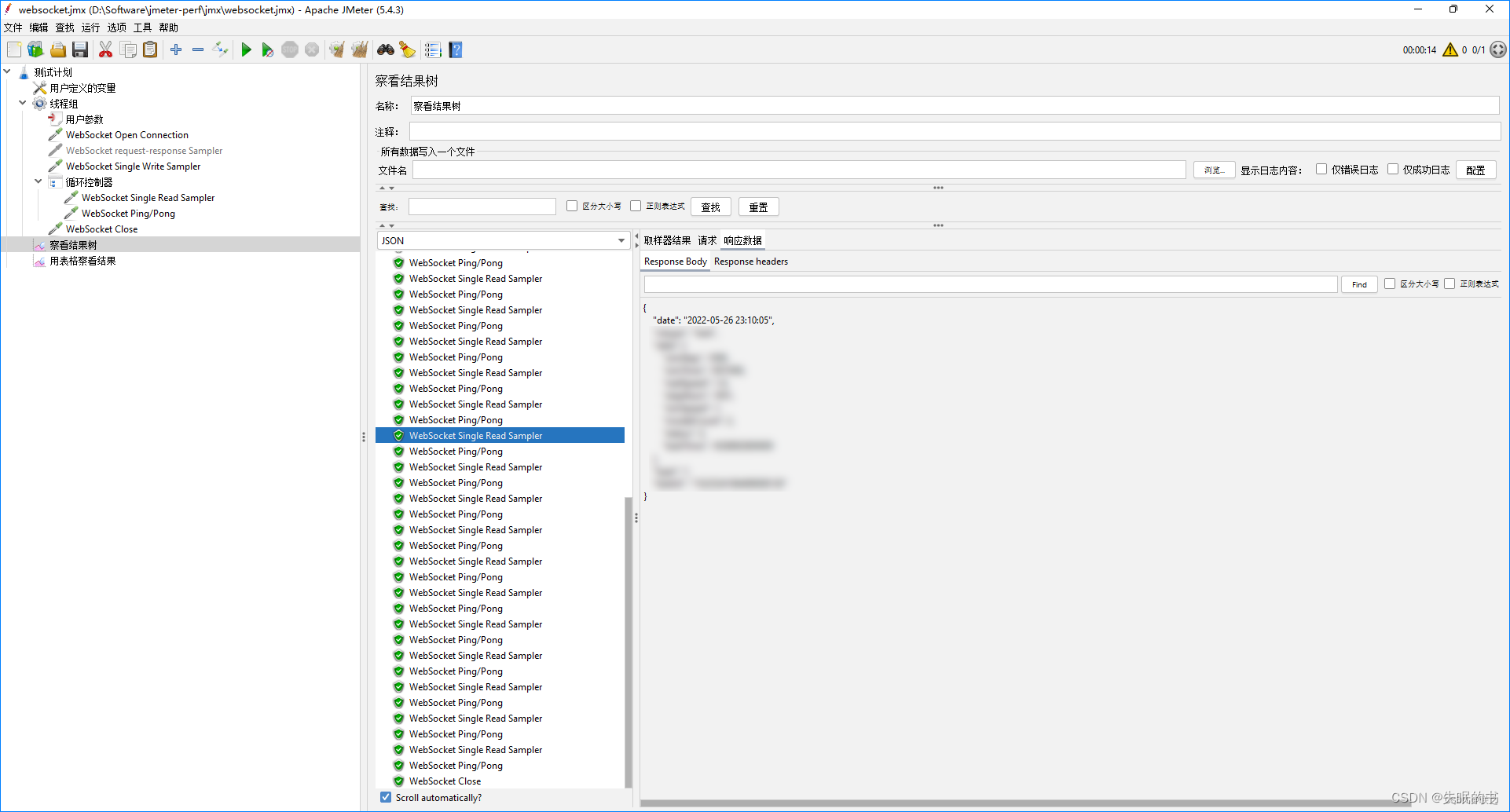Select 用表格察看结果 tree item
Viewport: 1510px width, 812px height.
click(x=83, y=261)
